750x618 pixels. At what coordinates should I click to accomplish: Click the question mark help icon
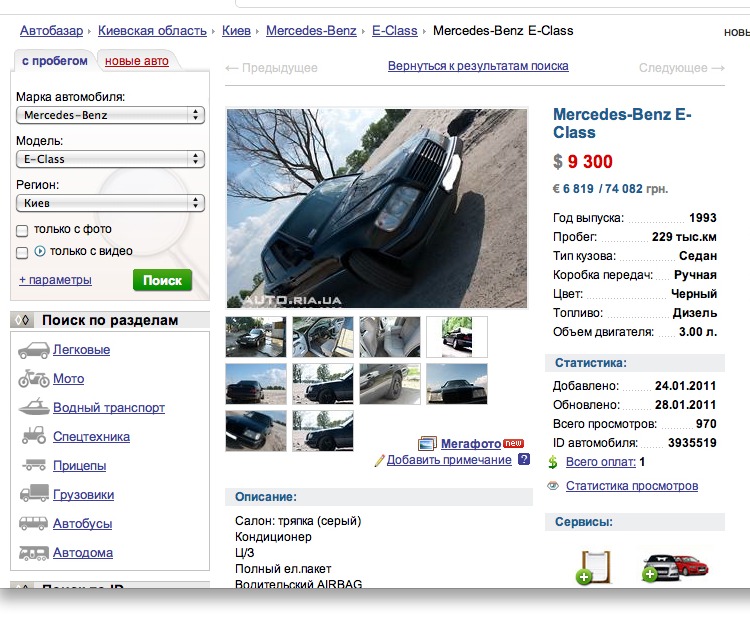click(x=524, y=459)
